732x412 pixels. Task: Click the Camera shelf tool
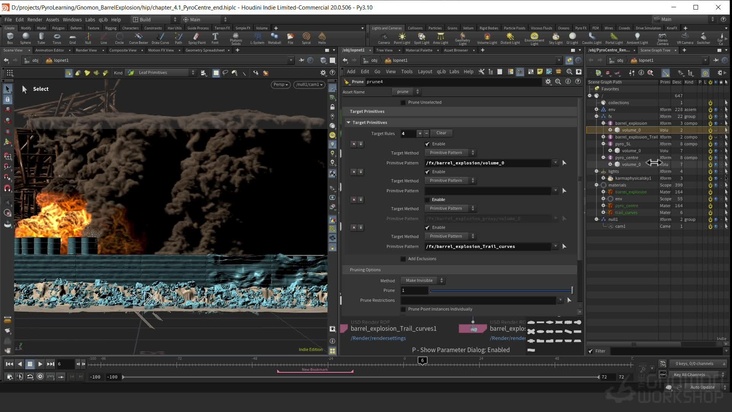click(384, 38)
